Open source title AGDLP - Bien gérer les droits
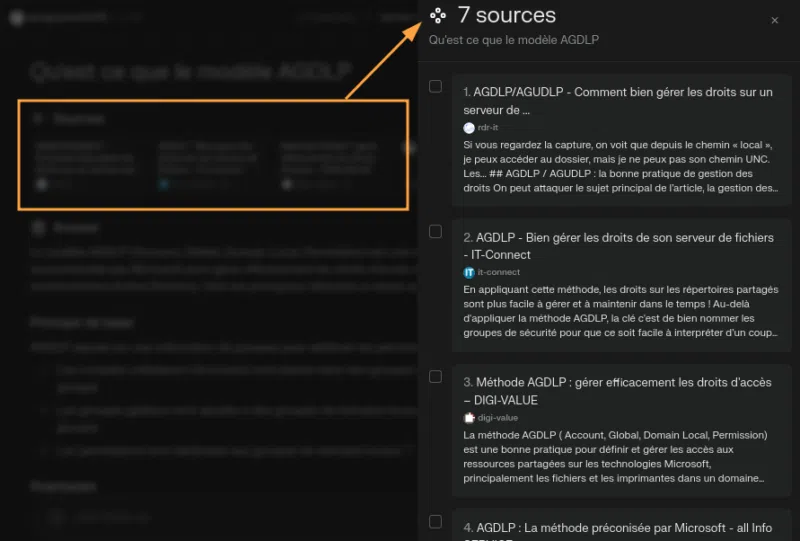 [x=618, y=246]
